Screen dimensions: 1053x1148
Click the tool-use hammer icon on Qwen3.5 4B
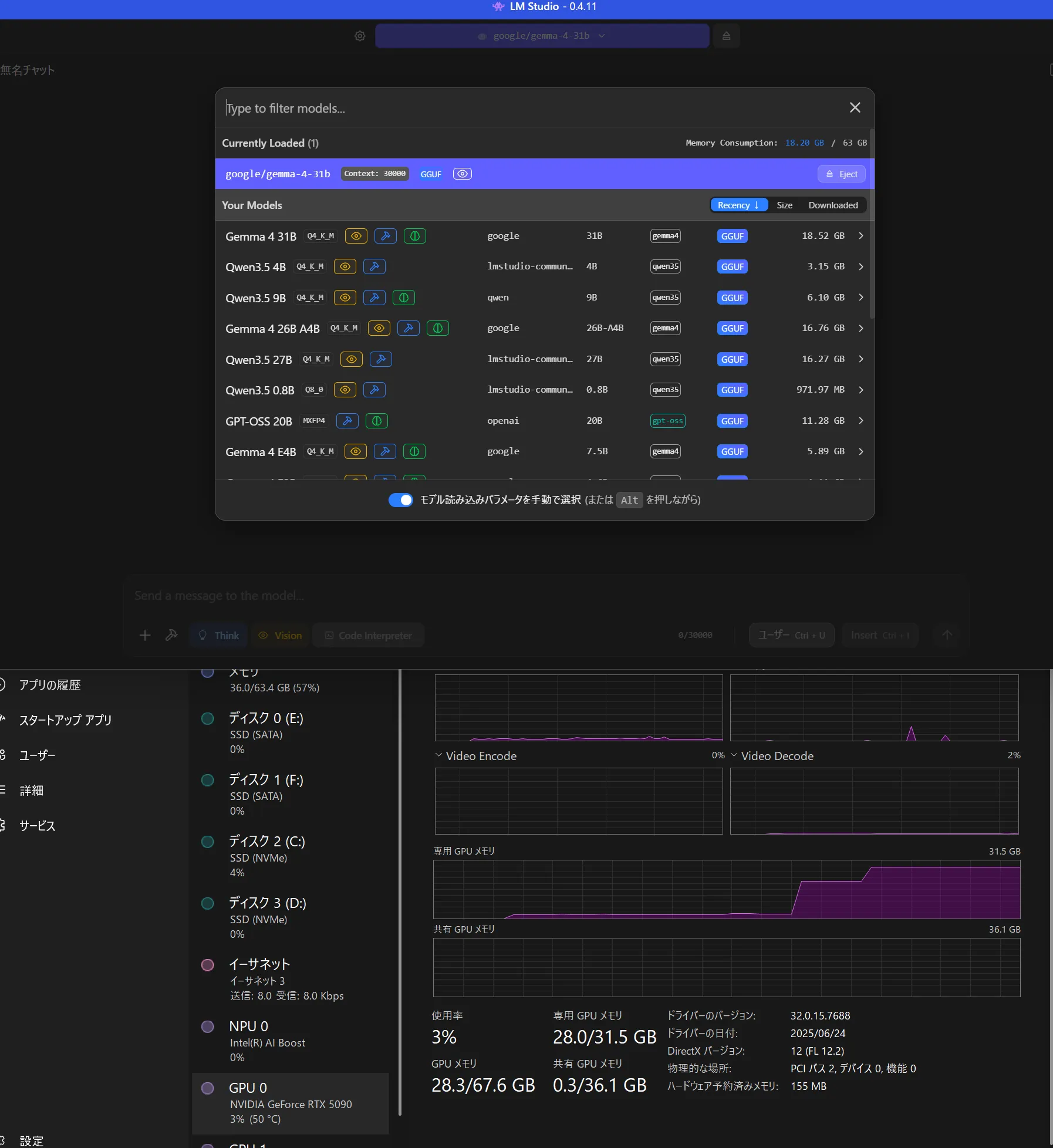click(374, 266)
